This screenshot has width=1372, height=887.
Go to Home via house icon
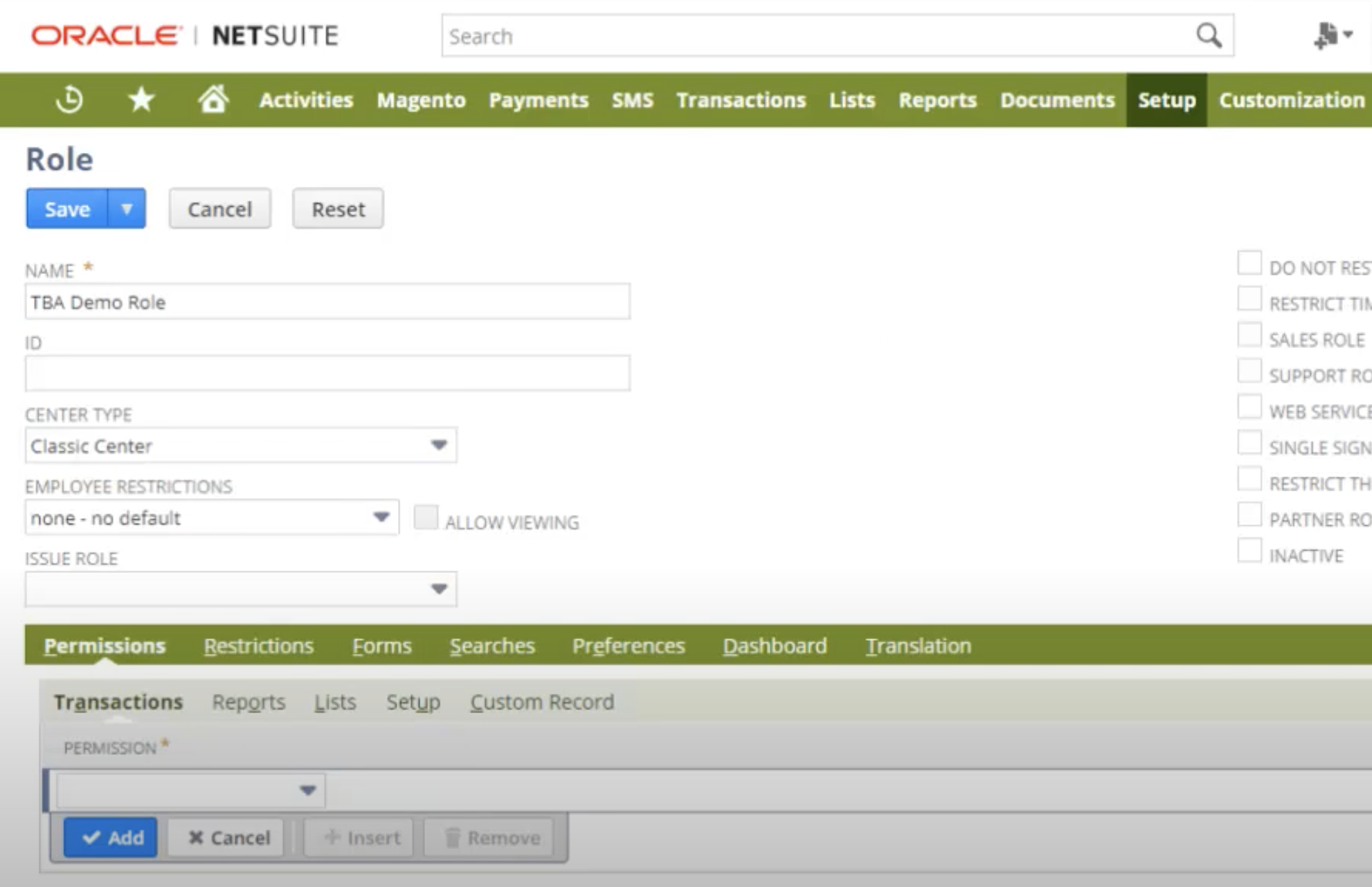point(213,100)
